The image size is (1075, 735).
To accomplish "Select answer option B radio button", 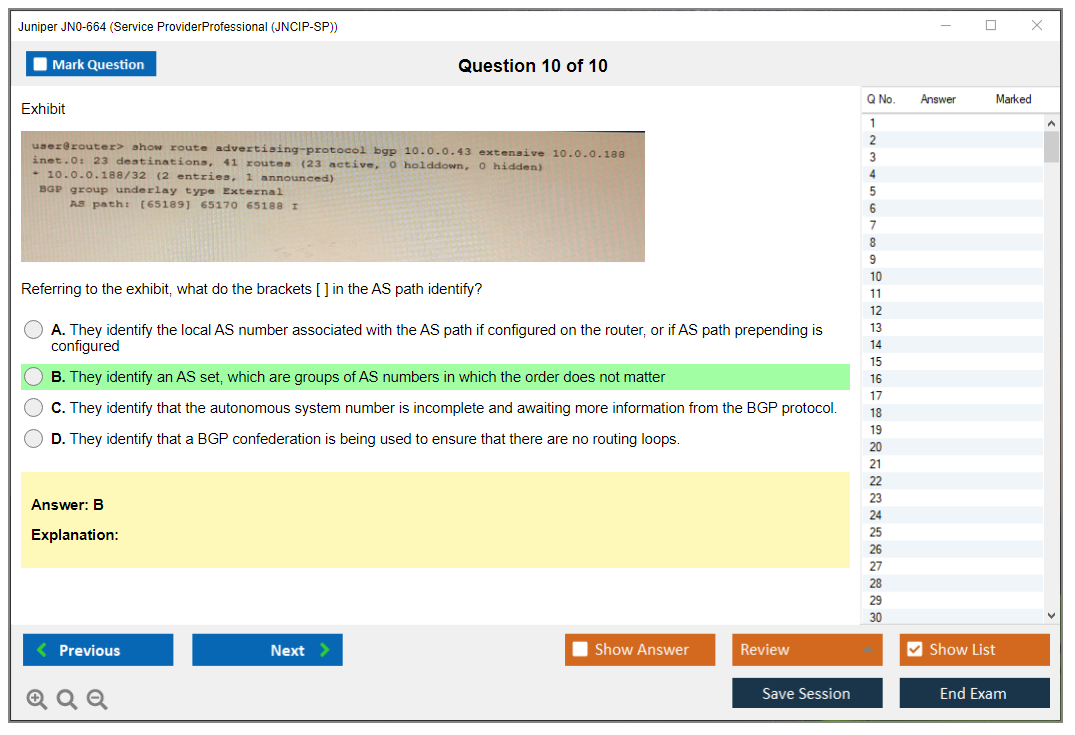I will (34, 377).
